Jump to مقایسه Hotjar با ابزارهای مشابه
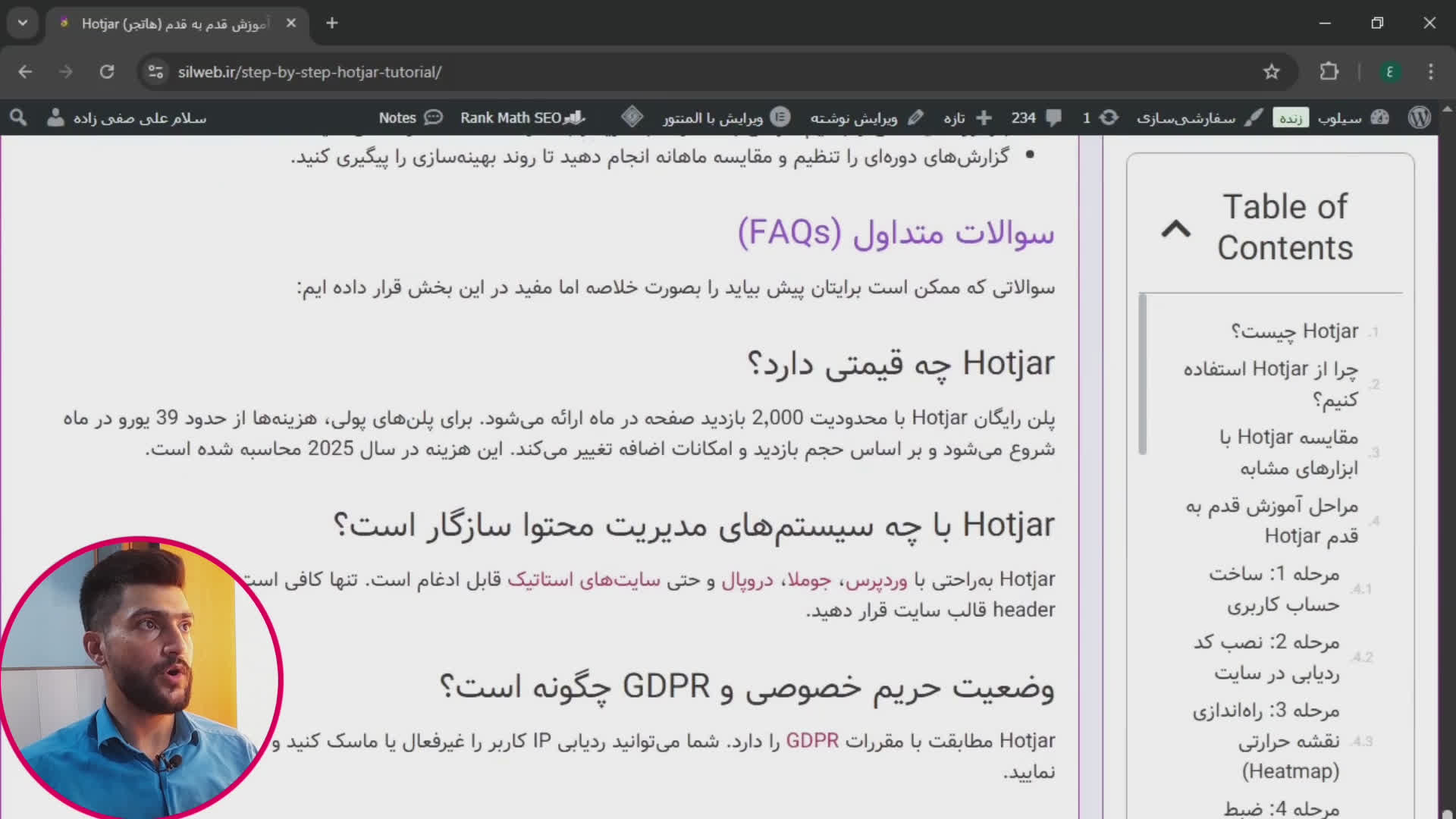 click(1288, 453)
